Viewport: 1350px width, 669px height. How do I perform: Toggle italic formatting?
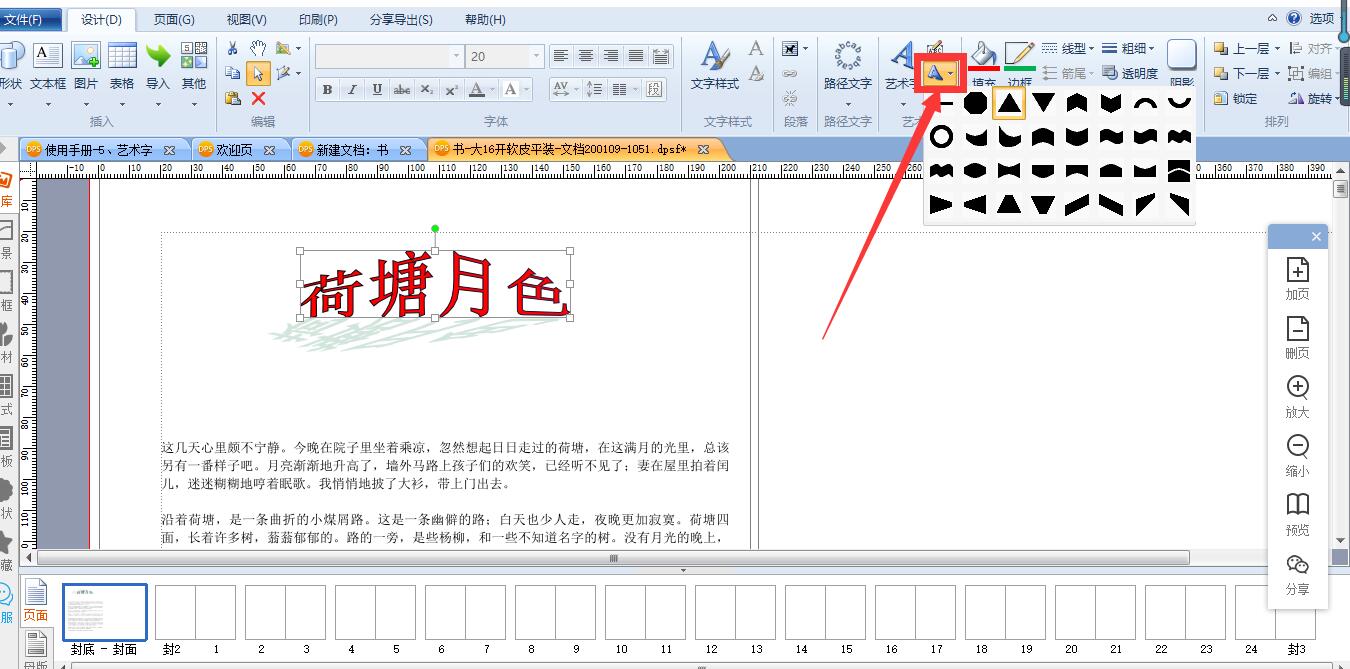352,89
